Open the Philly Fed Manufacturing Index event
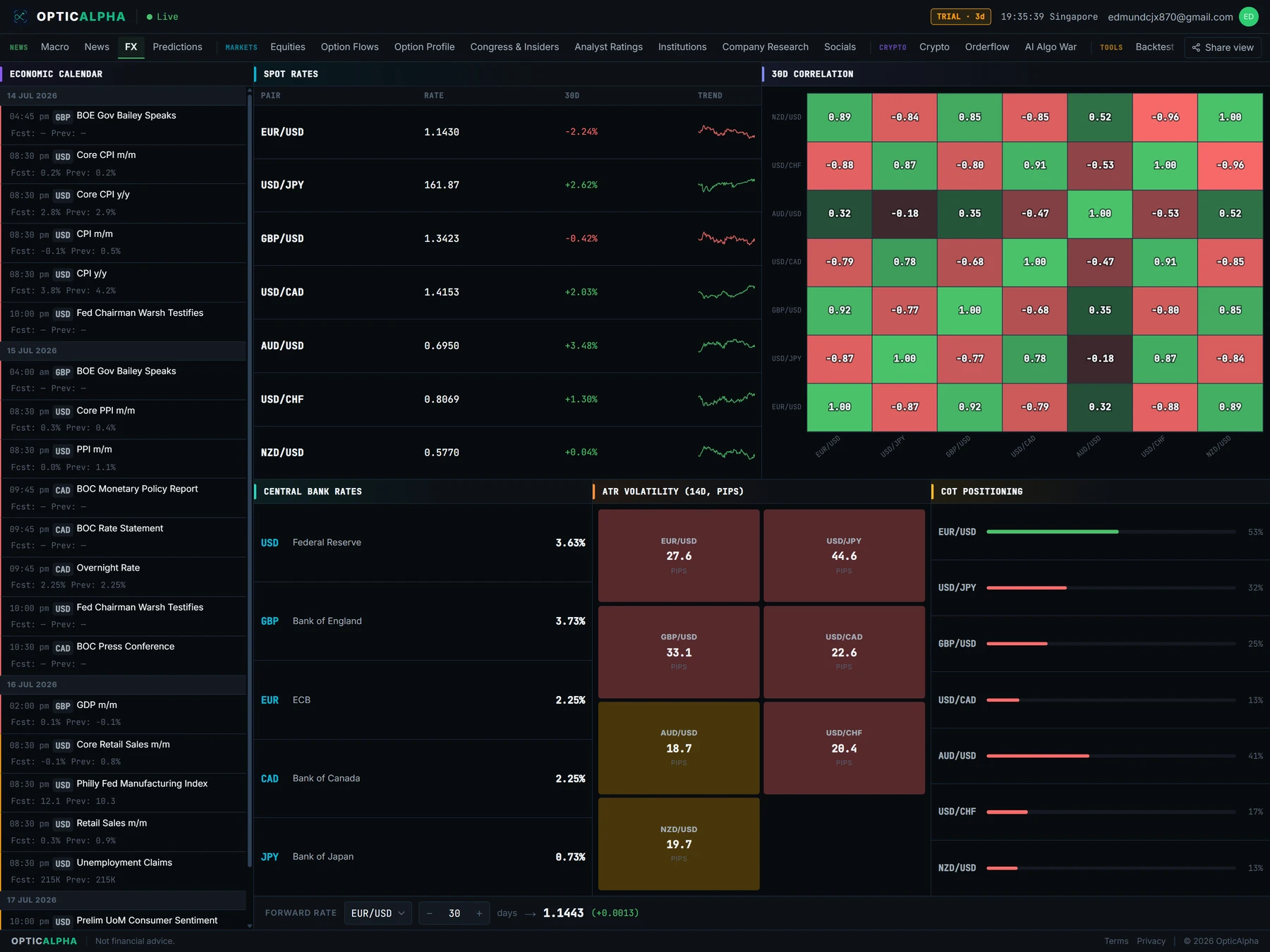 (124, 792)
